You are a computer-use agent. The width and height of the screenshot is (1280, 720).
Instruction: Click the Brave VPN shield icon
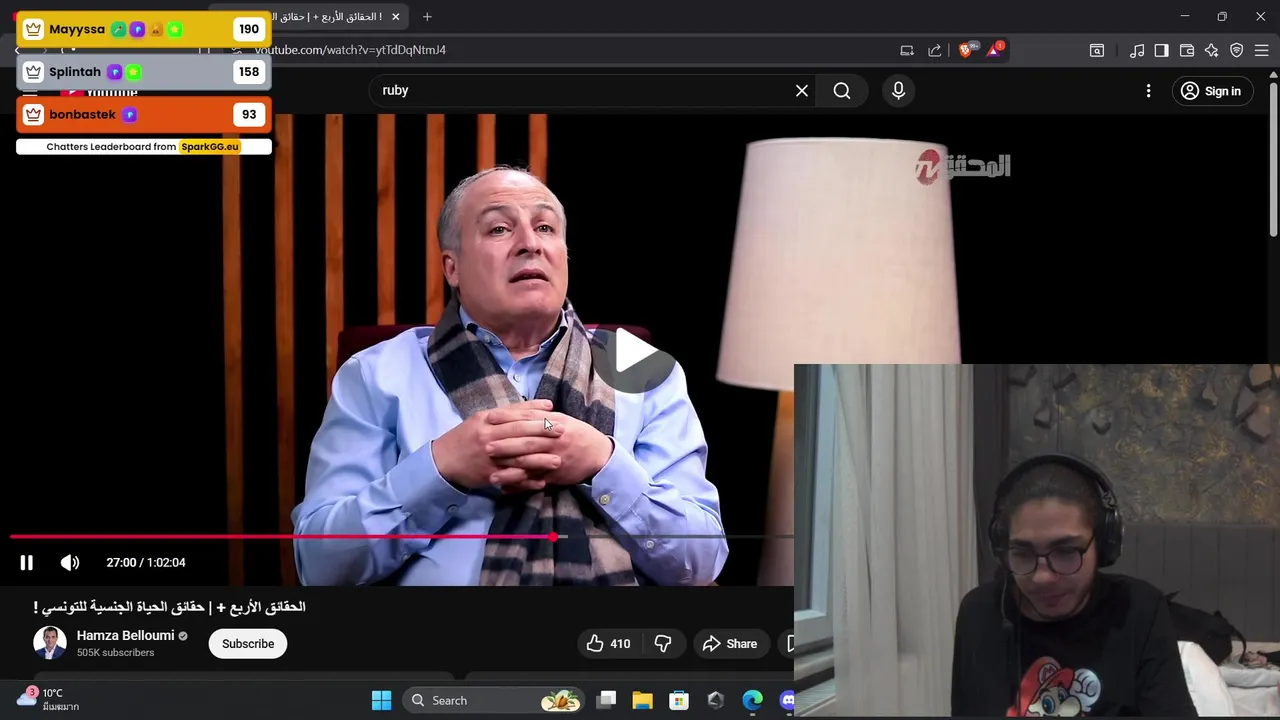point(1237,50)
